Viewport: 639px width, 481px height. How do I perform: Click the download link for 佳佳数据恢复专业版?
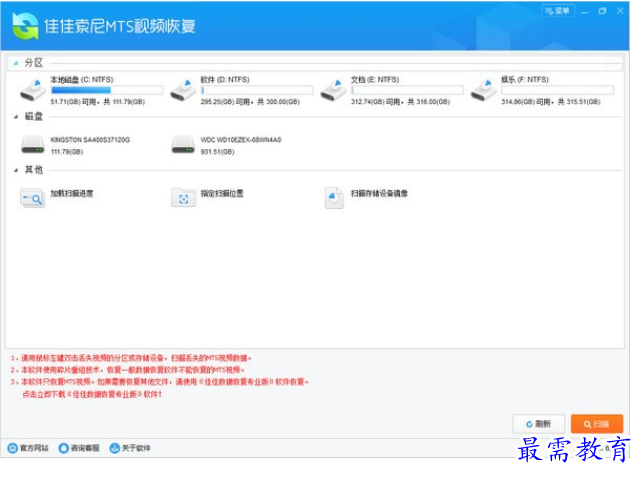(x=92, y=395)
